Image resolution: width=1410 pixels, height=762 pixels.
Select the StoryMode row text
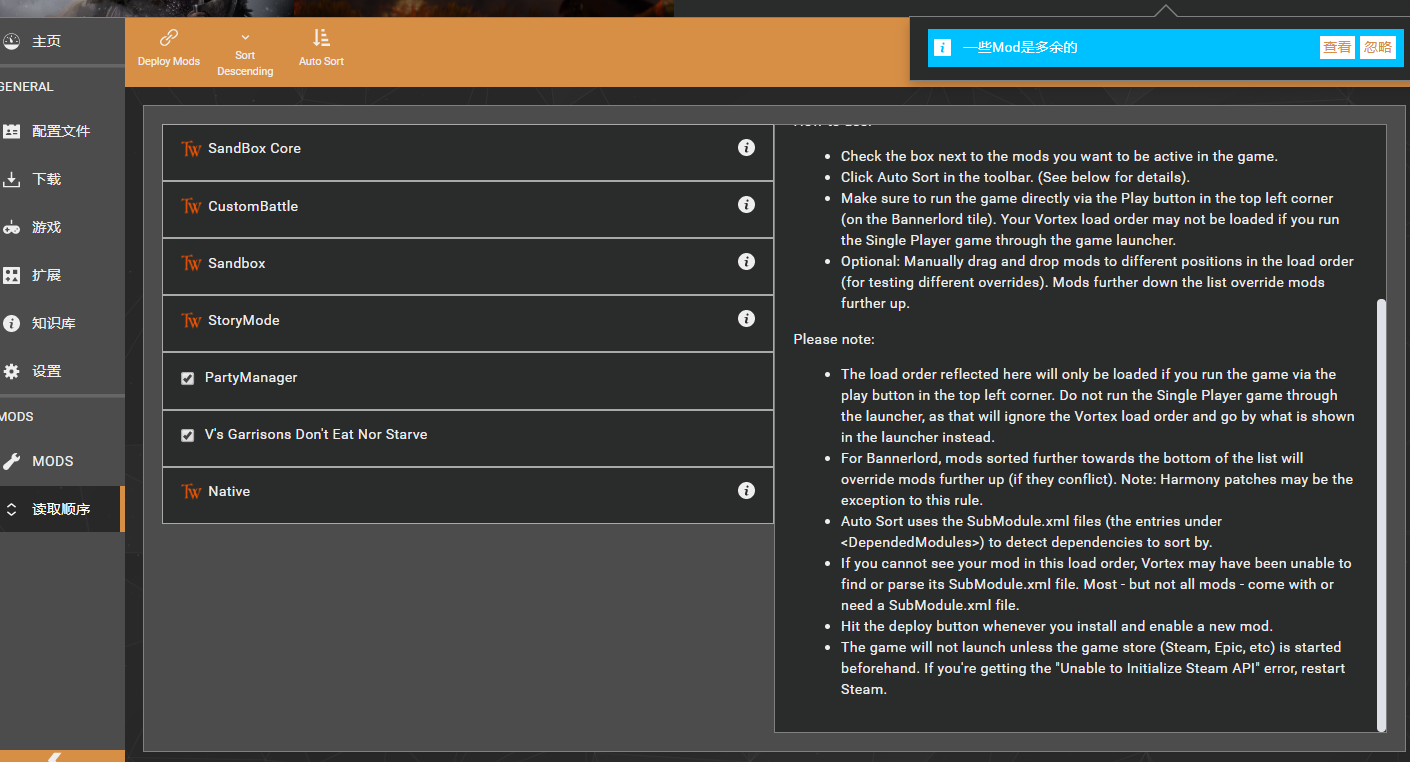point(244,320)
